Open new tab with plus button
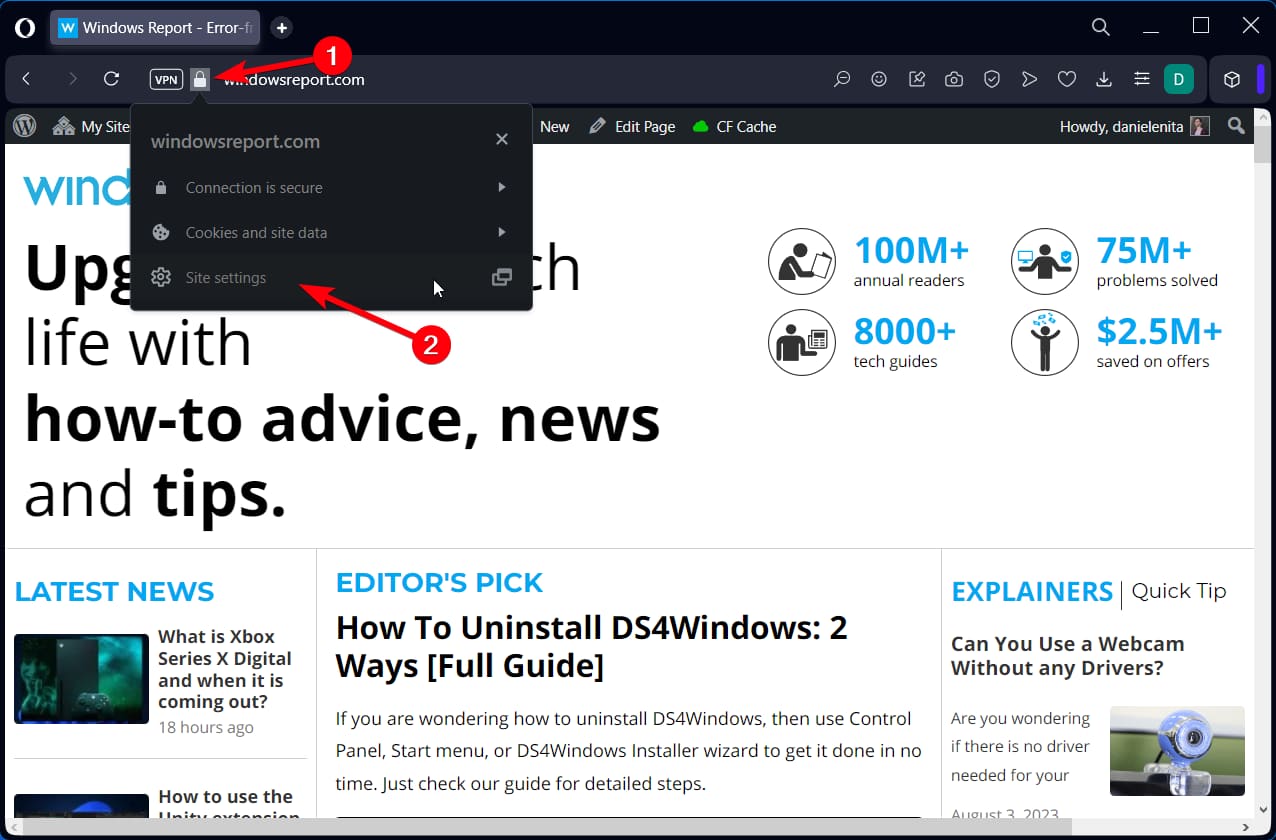This screenshot has height=840, width=1276. tap(282, 28)
